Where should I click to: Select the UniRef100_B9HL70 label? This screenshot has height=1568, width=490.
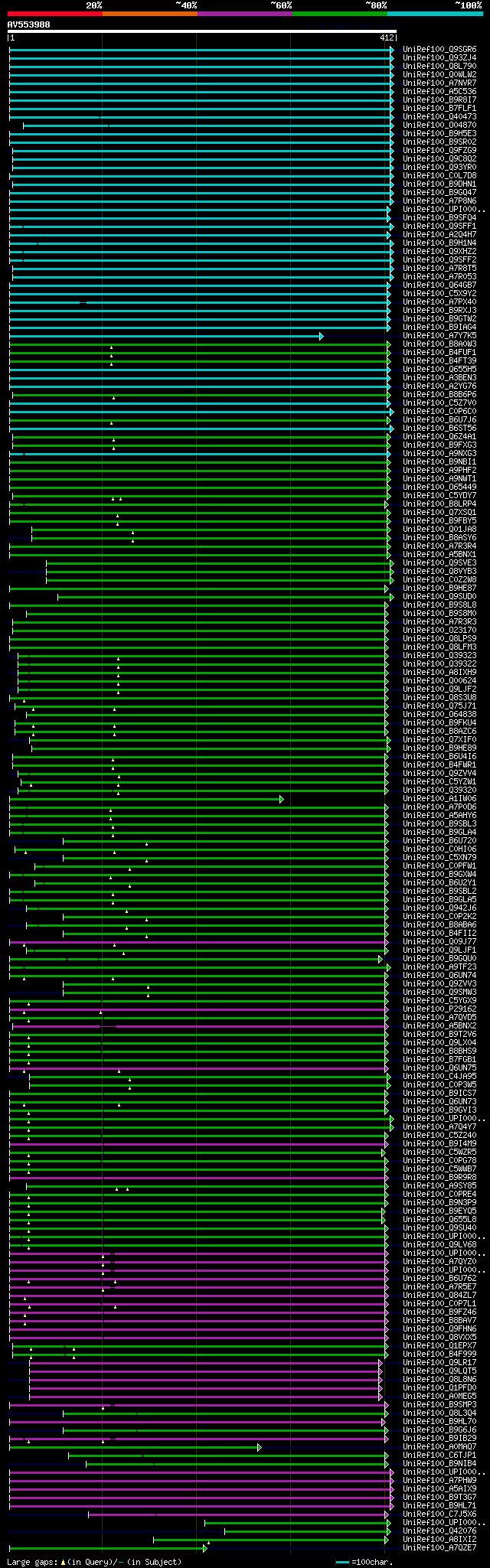tap(439, 1421)
